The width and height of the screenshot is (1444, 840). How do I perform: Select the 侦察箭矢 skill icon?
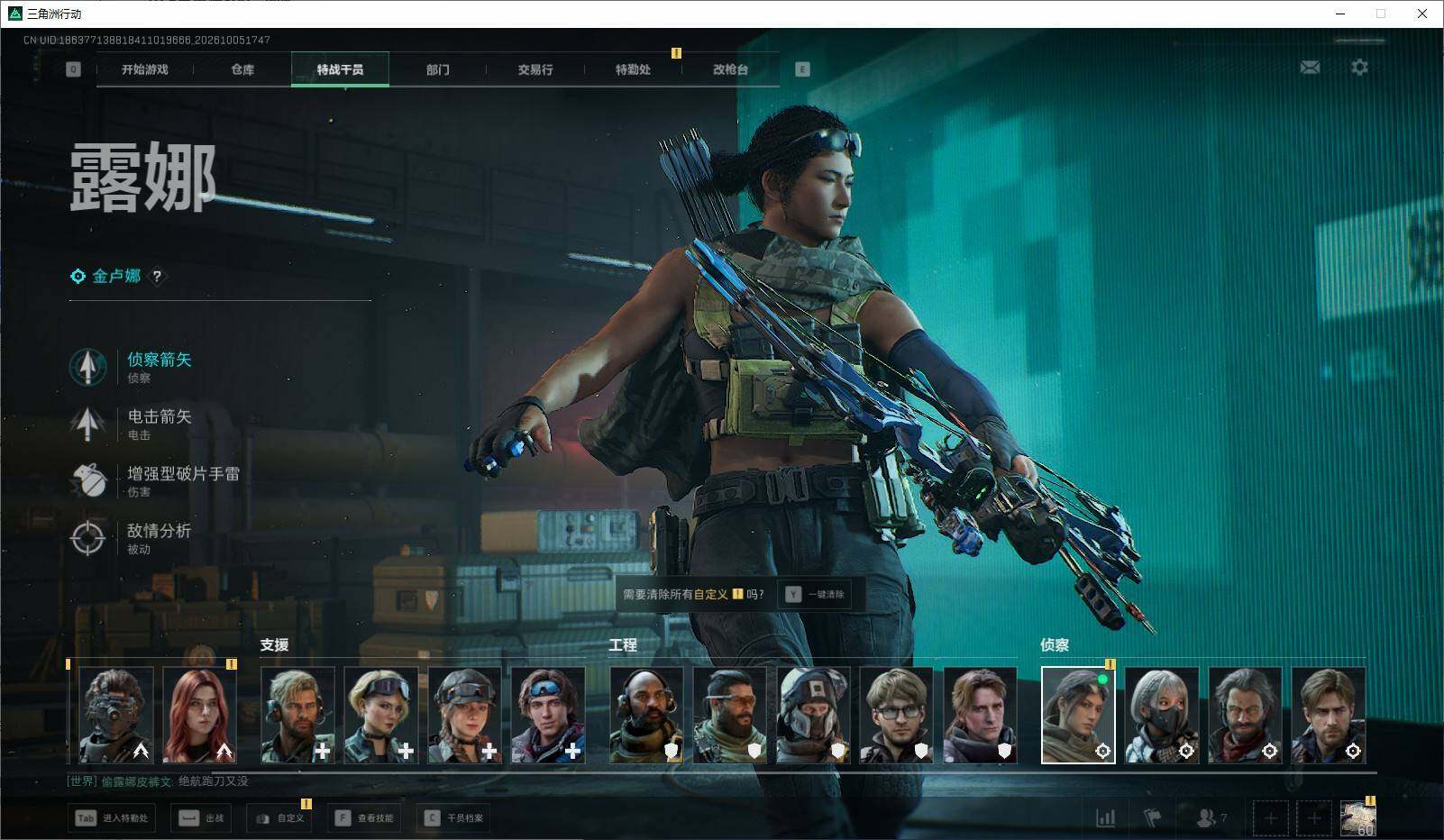tap(87, 367)
